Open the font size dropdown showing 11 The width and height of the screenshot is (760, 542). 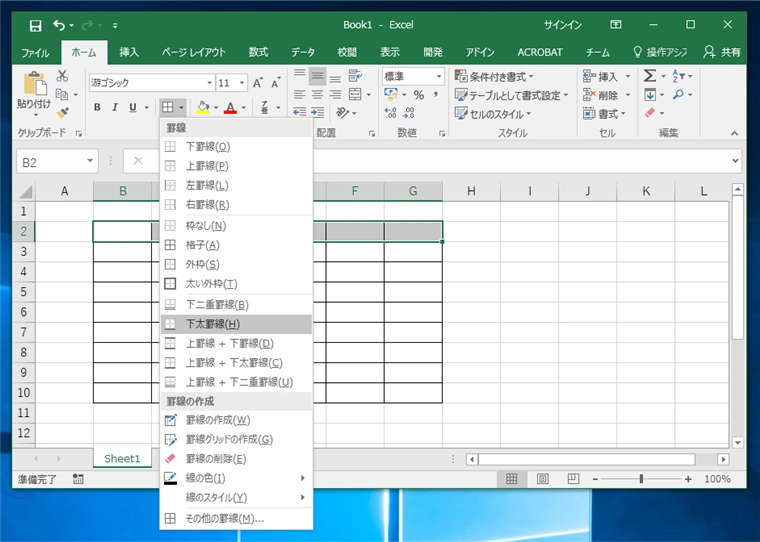[x=241, y=83]
